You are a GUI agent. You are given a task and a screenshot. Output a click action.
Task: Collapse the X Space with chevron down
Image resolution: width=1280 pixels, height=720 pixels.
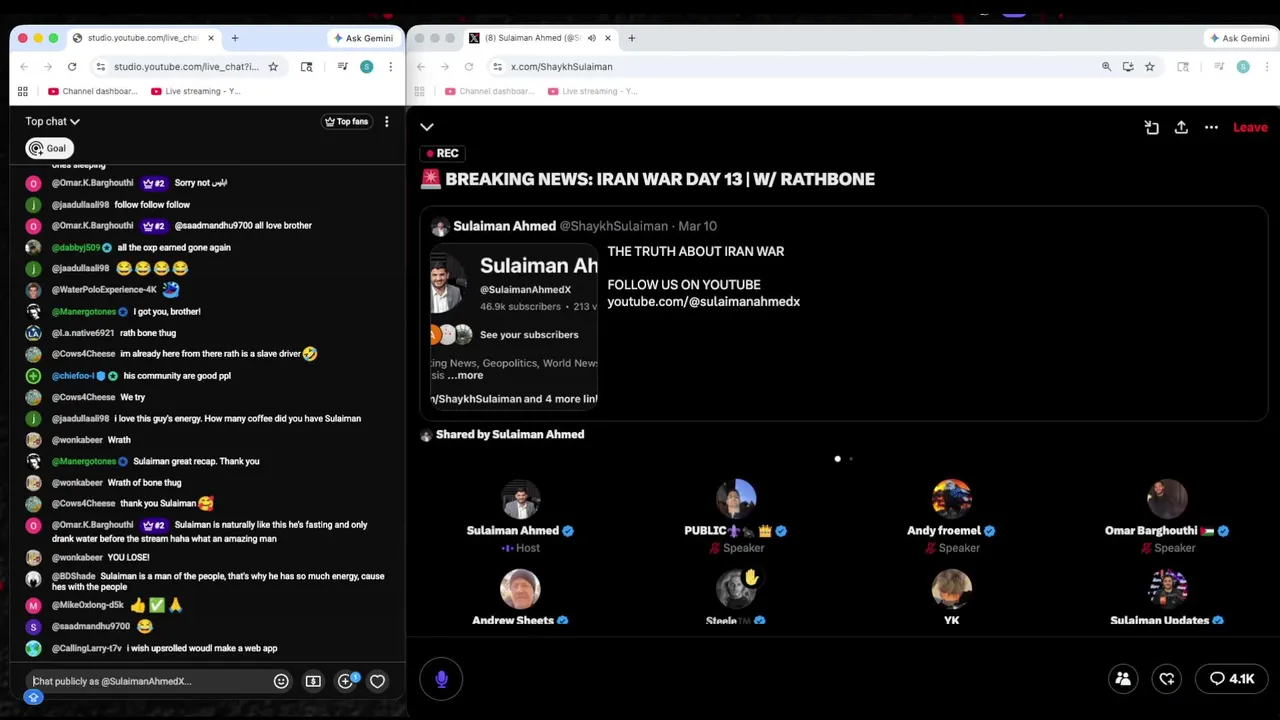(x=427, y=127)
